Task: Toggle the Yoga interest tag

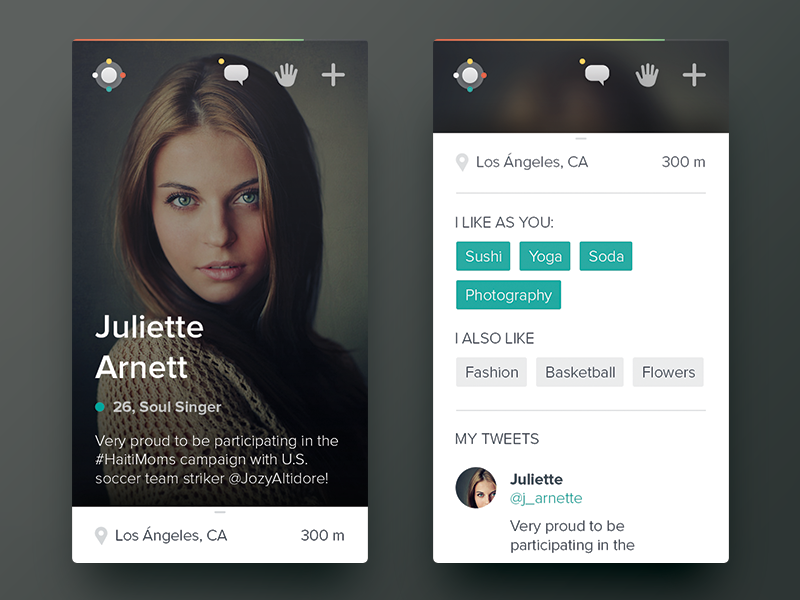Action: [x=545, y=256]
